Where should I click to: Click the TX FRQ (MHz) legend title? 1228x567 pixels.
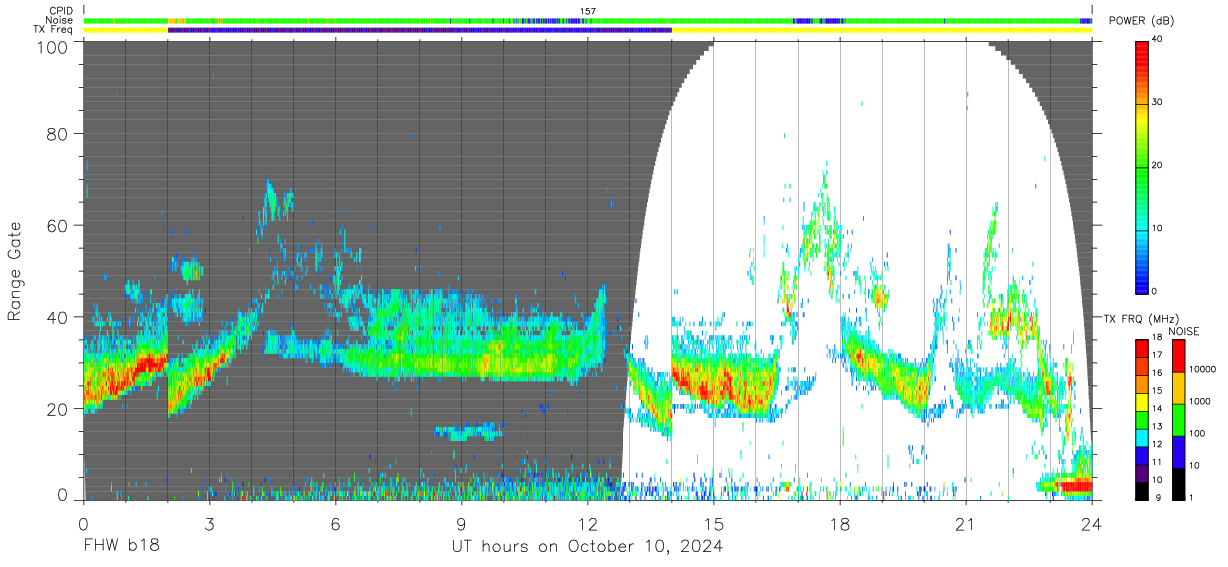click(1142, 319)
